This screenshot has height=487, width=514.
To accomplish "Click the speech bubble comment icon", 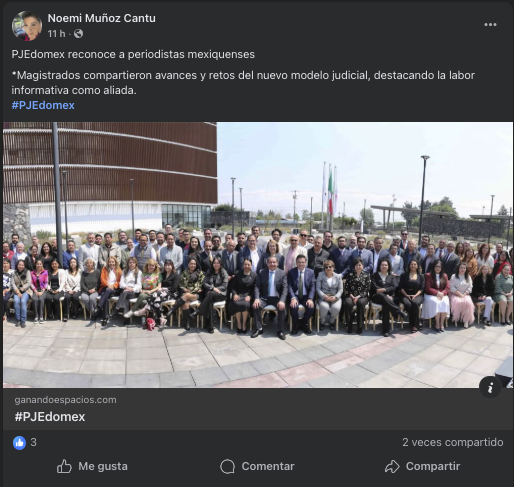I will (x=228, y=466).
